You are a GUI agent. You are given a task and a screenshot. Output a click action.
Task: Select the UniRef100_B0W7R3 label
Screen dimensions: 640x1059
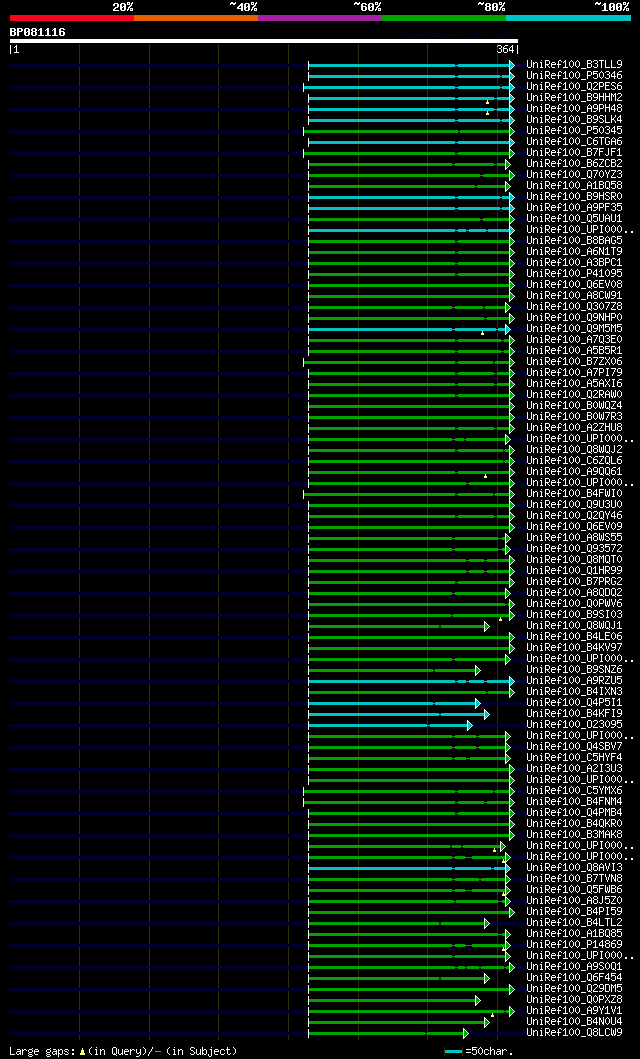(575, 417)
